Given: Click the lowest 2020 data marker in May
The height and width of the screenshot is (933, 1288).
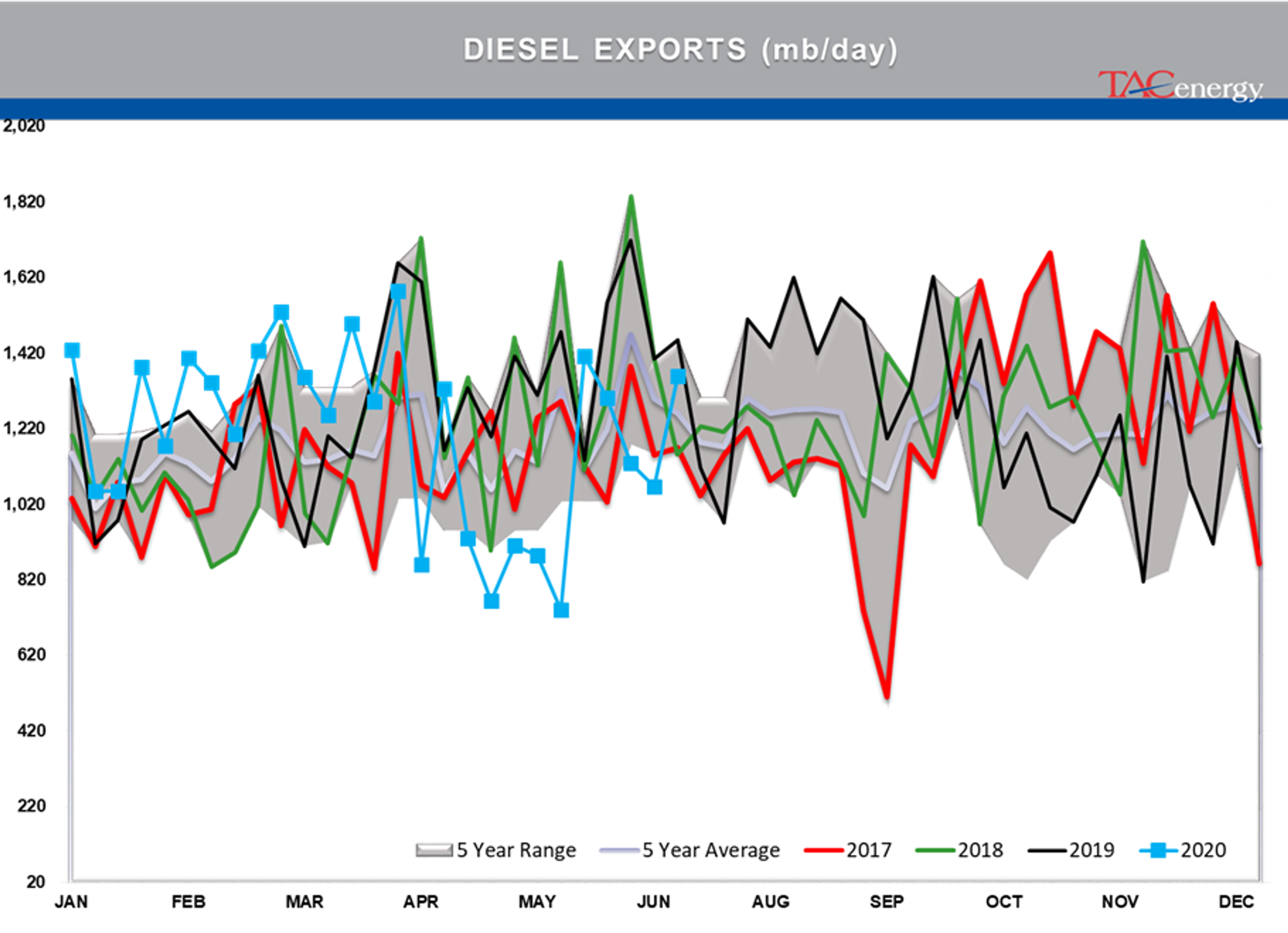Looking at the screenshot, I should click(x=561, y=610).
